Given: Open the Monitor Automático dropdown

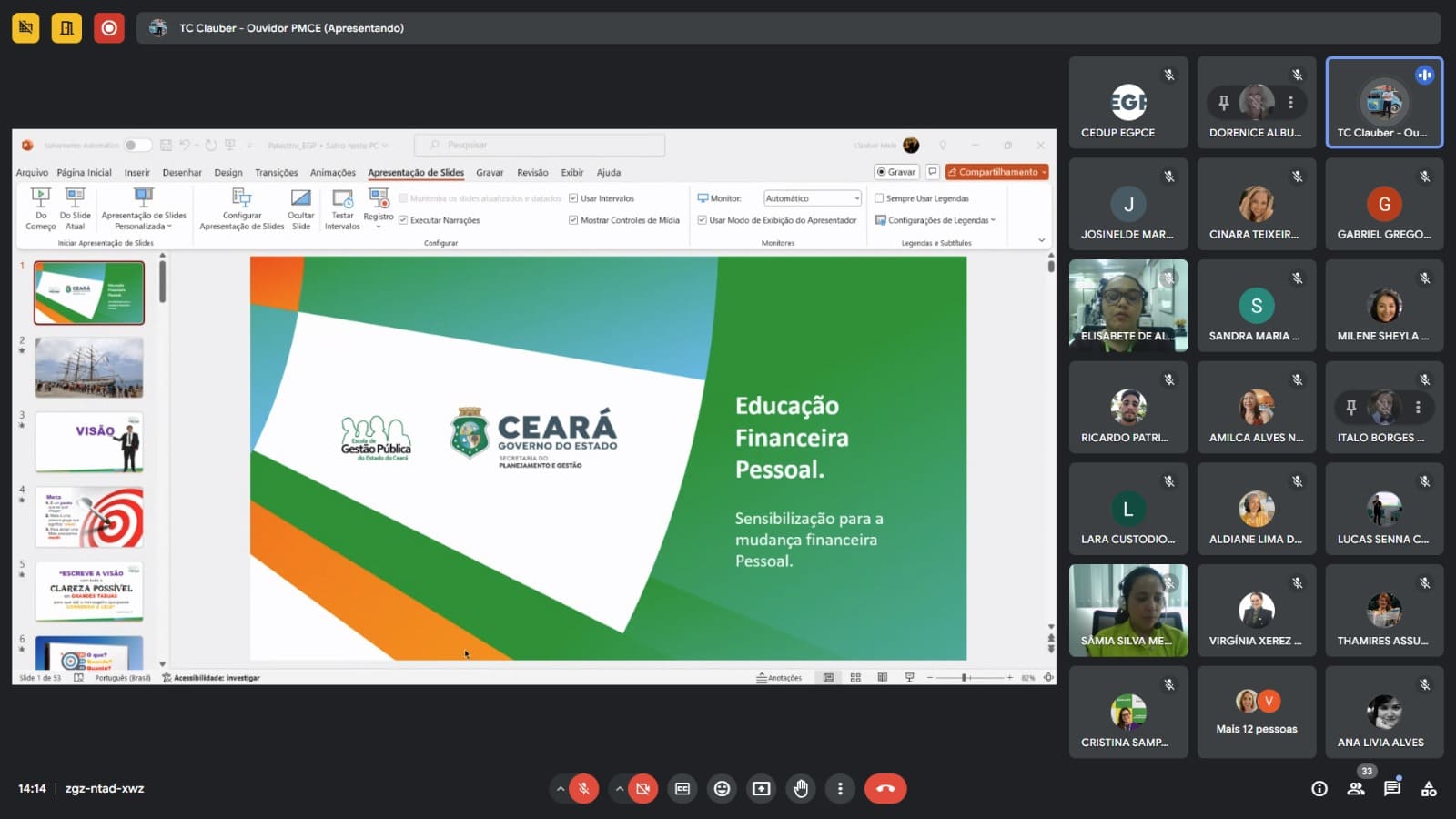Looking at the screenshot, I should pos(812,198).
